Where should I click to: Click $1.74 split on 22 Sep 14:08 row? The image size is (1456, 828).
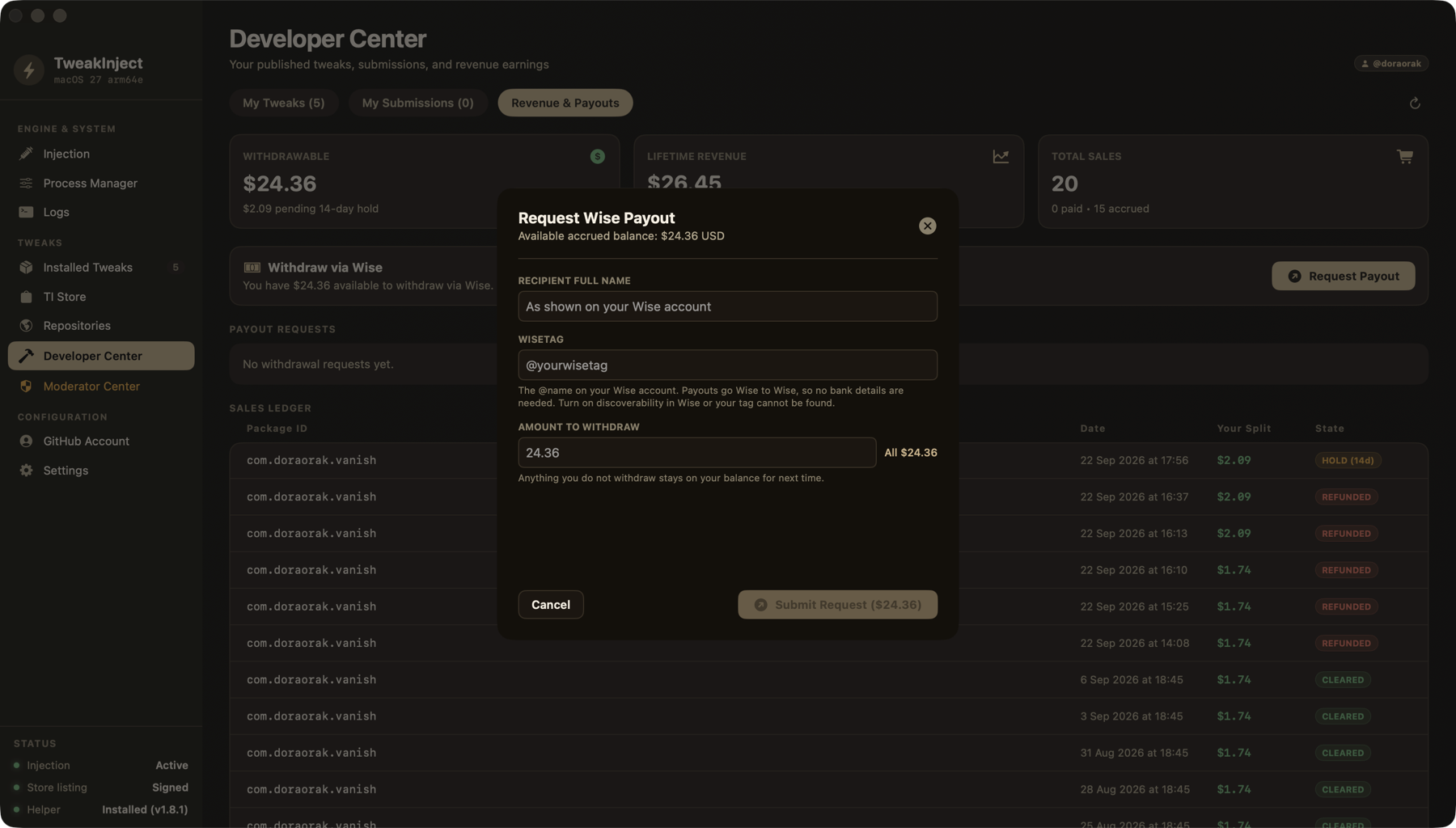pyautogui.click(x=1234, y=644)
